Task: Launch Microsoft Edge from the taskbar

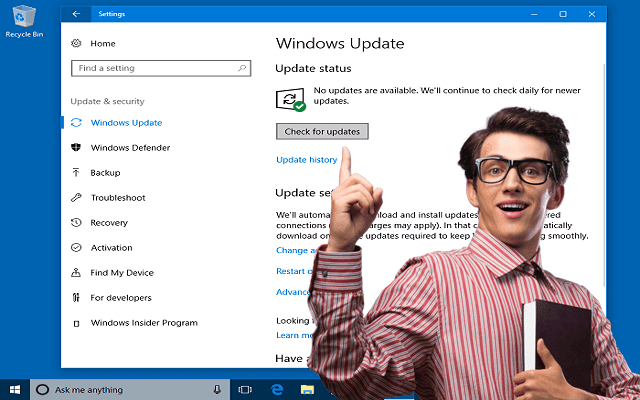Action: click(x=277, y=390)
